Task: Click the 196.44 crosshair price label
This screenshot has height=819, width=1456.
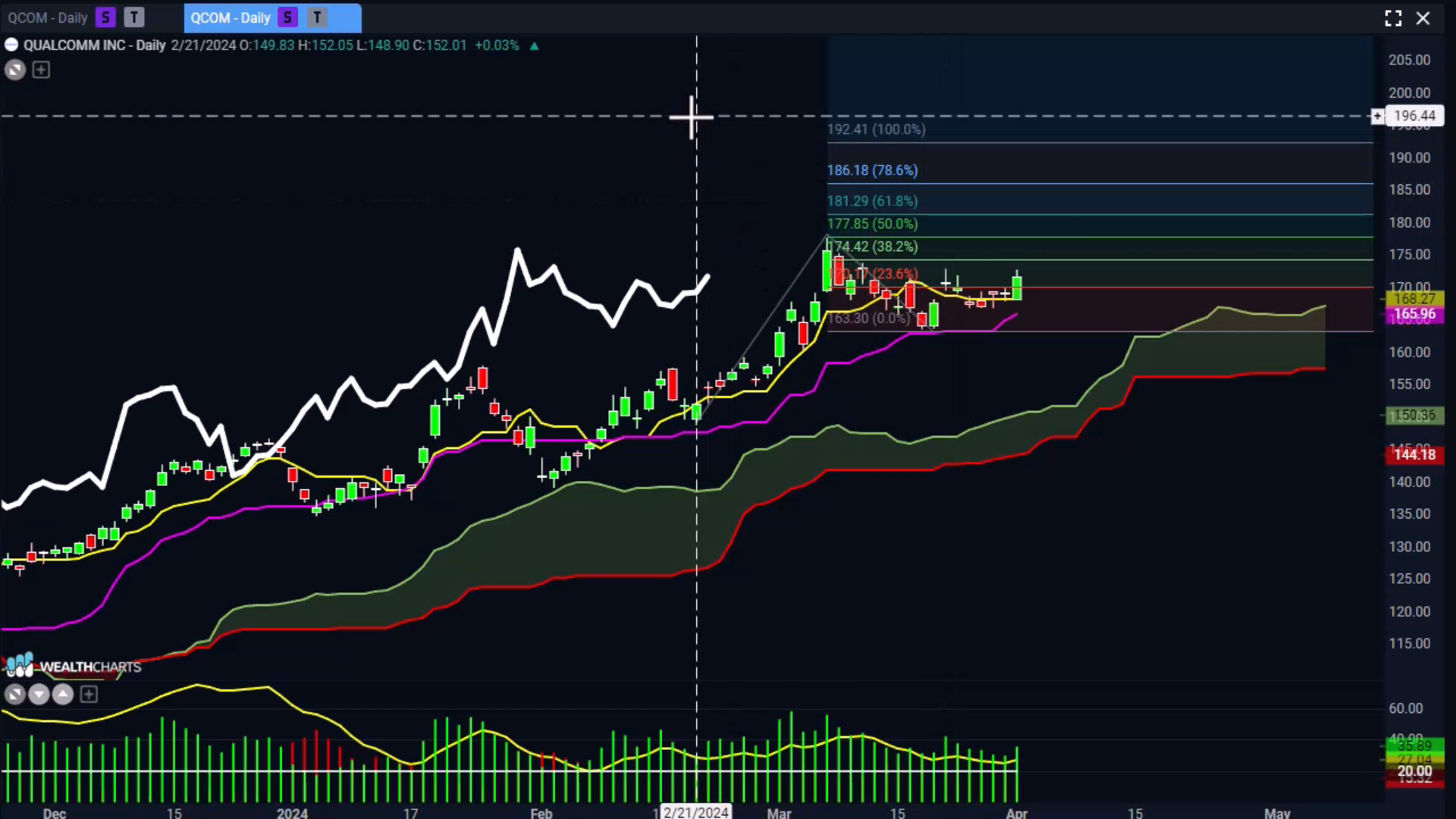Action: click(x=1415, y=116)
